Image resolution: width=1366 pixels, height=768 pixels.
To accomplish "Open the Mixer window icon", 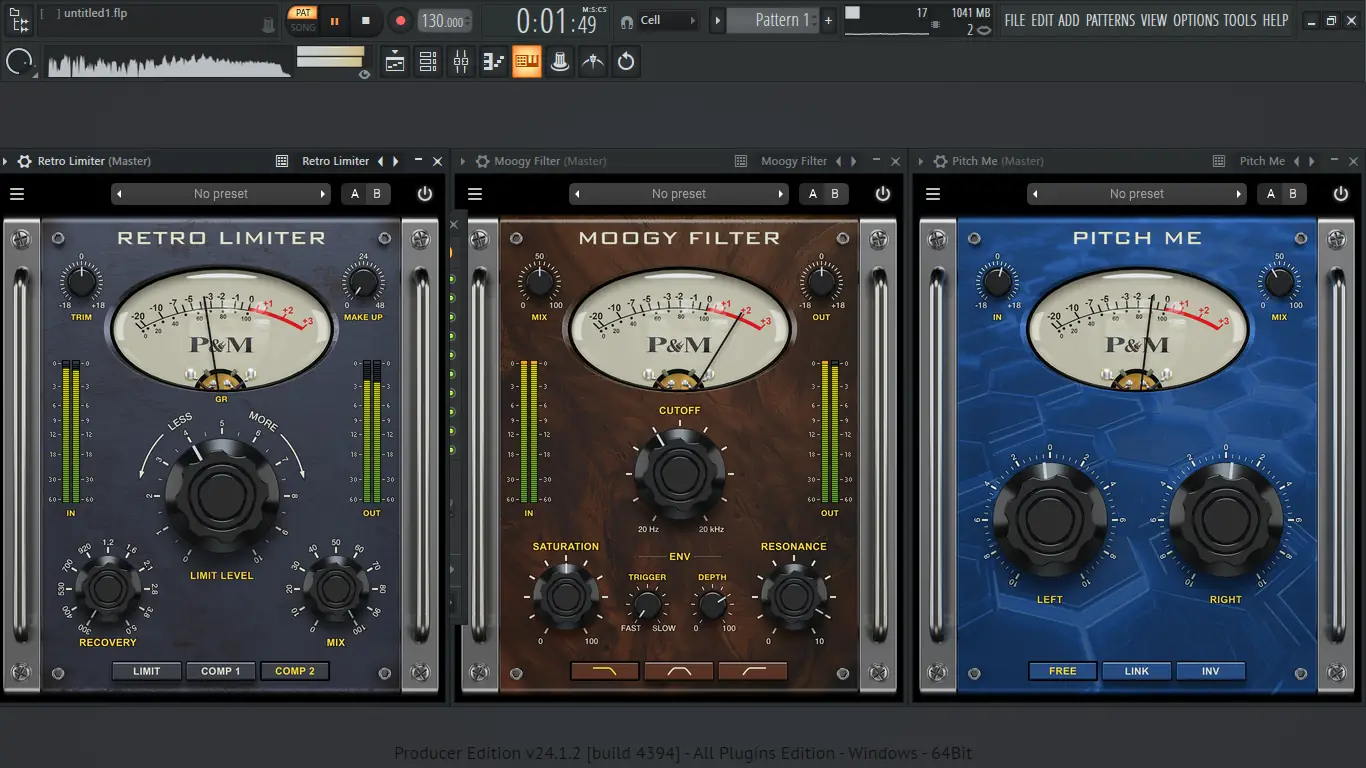I will tap(461, 62).
